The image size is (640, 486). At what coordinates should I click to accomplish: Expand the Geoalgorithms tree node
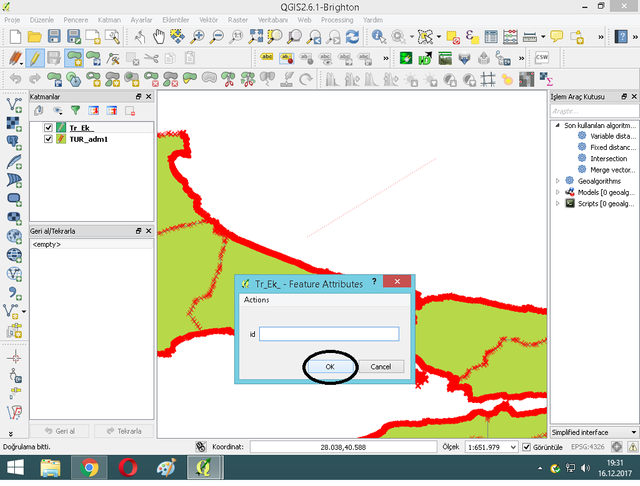(558, 181)
